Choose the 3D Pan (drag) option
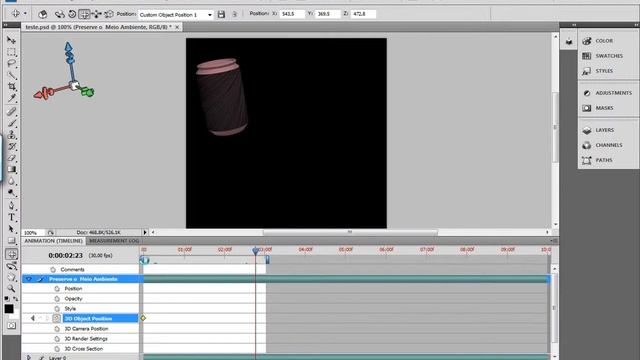This screenshot has width=640, height=360. pyautogui.click(x=84, y=14)
